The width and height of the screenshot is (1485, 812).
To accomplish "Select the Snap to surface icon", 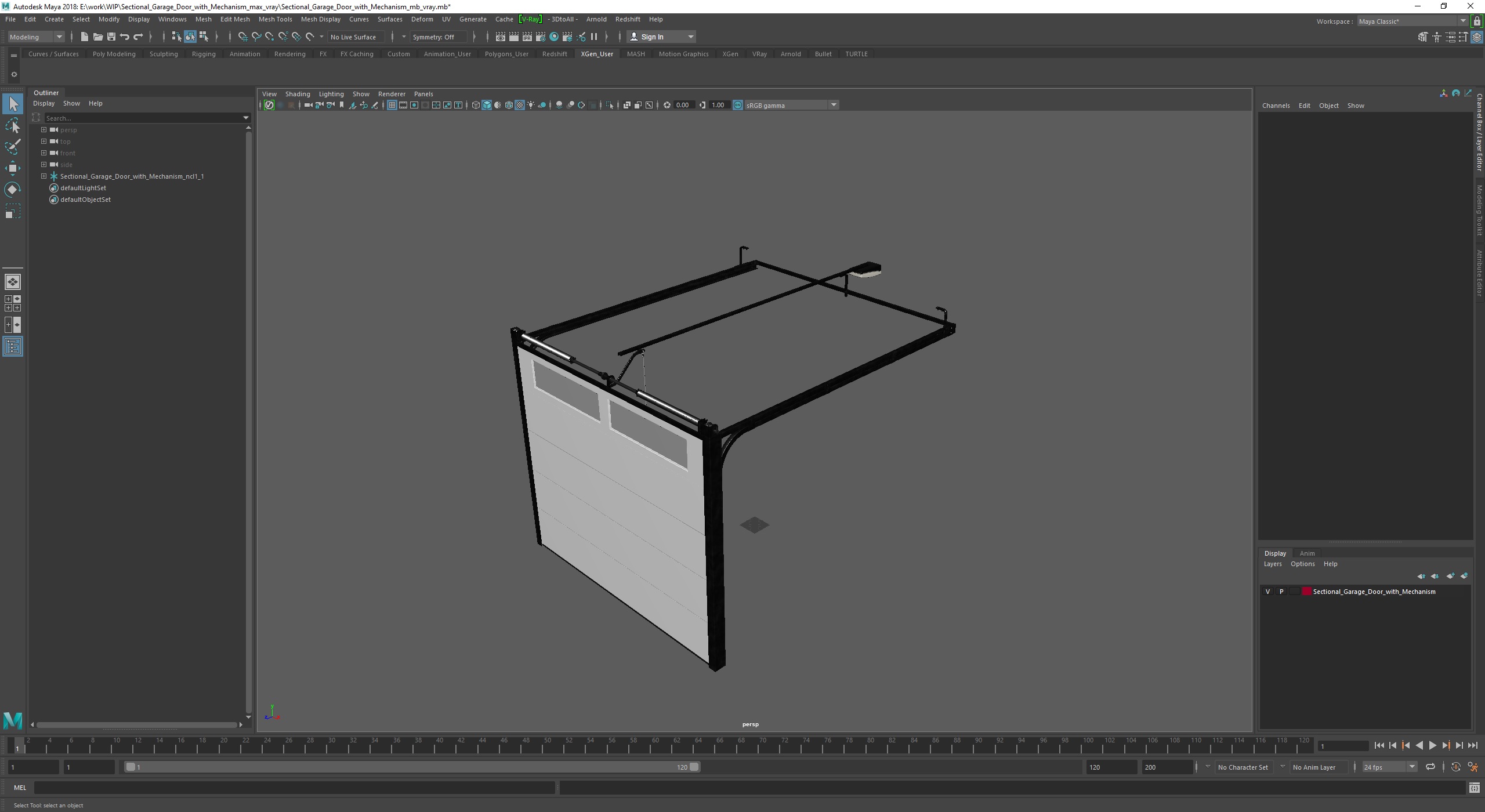I will (310, 37).
